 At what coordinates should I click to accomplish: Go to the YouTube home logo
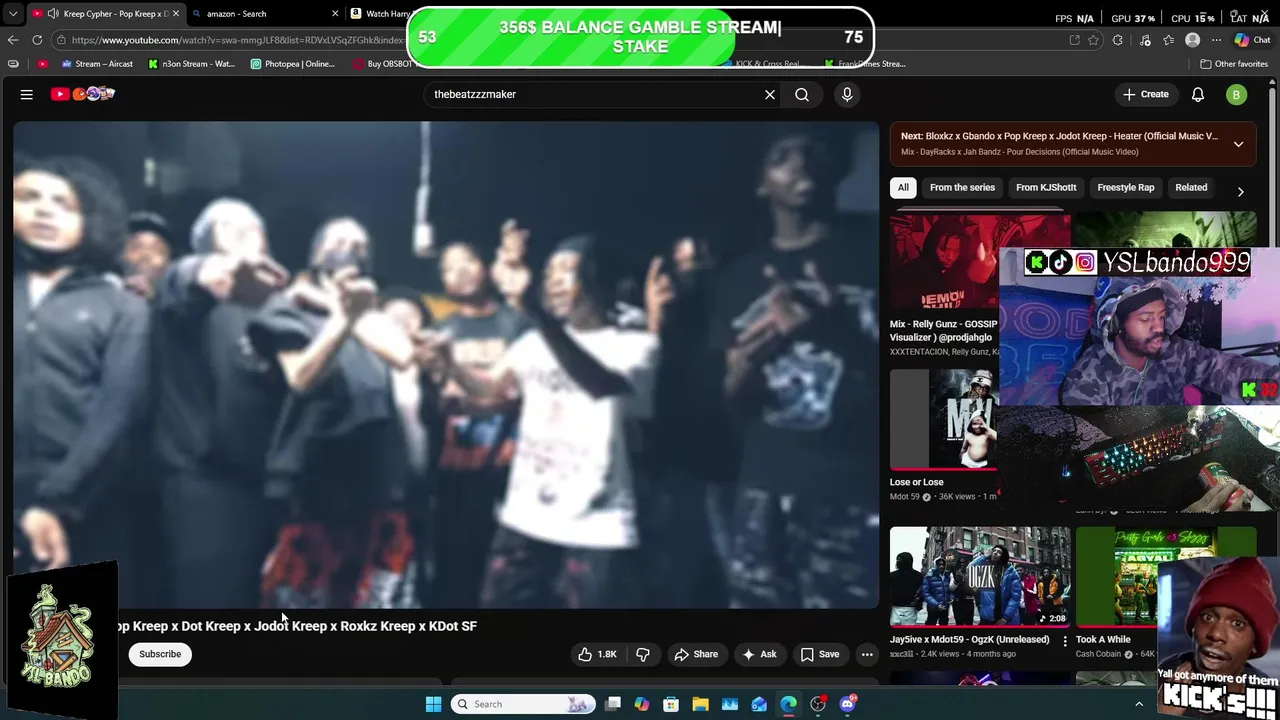coord(83,94)
